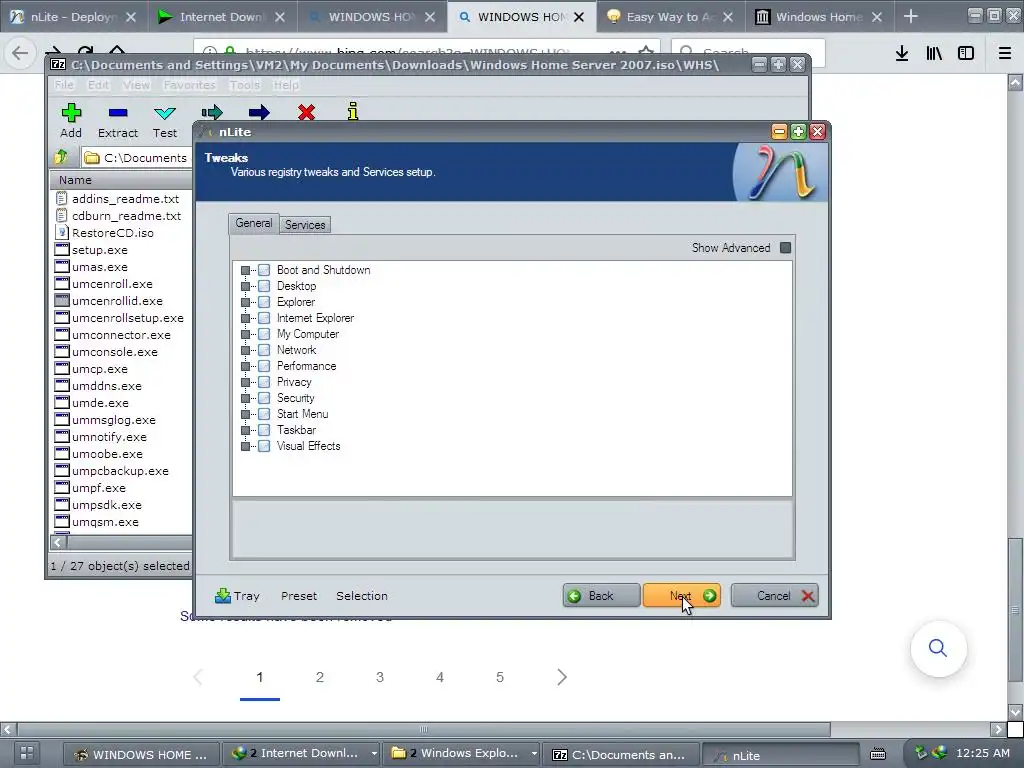Open the Preset menu in nLite
Screen dimensions: 1024x768
(298, 596)
